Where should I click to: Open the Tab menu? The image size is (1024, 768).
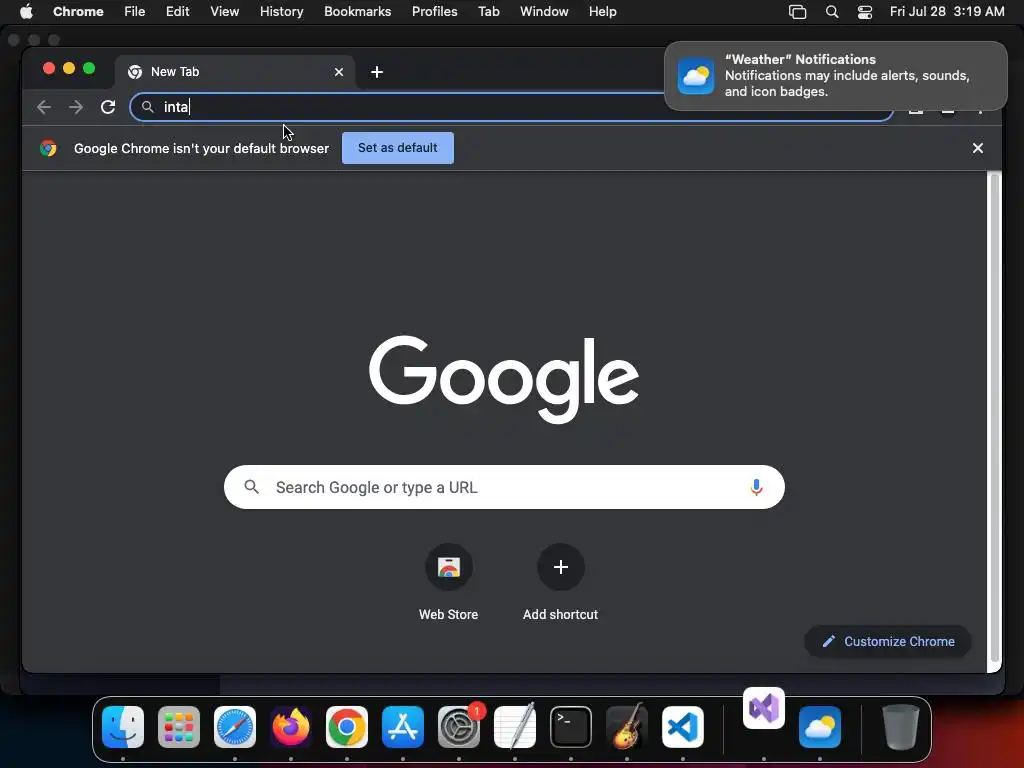488,12
